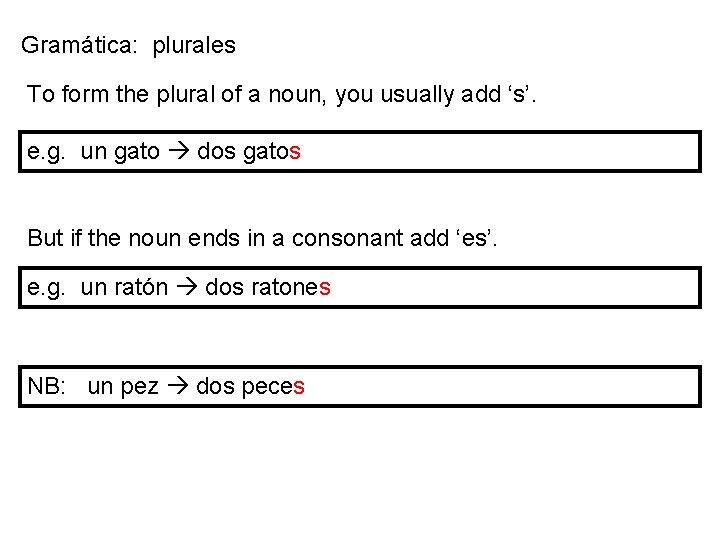
Task: Click the 'dos peces' text
Action: 250,387
